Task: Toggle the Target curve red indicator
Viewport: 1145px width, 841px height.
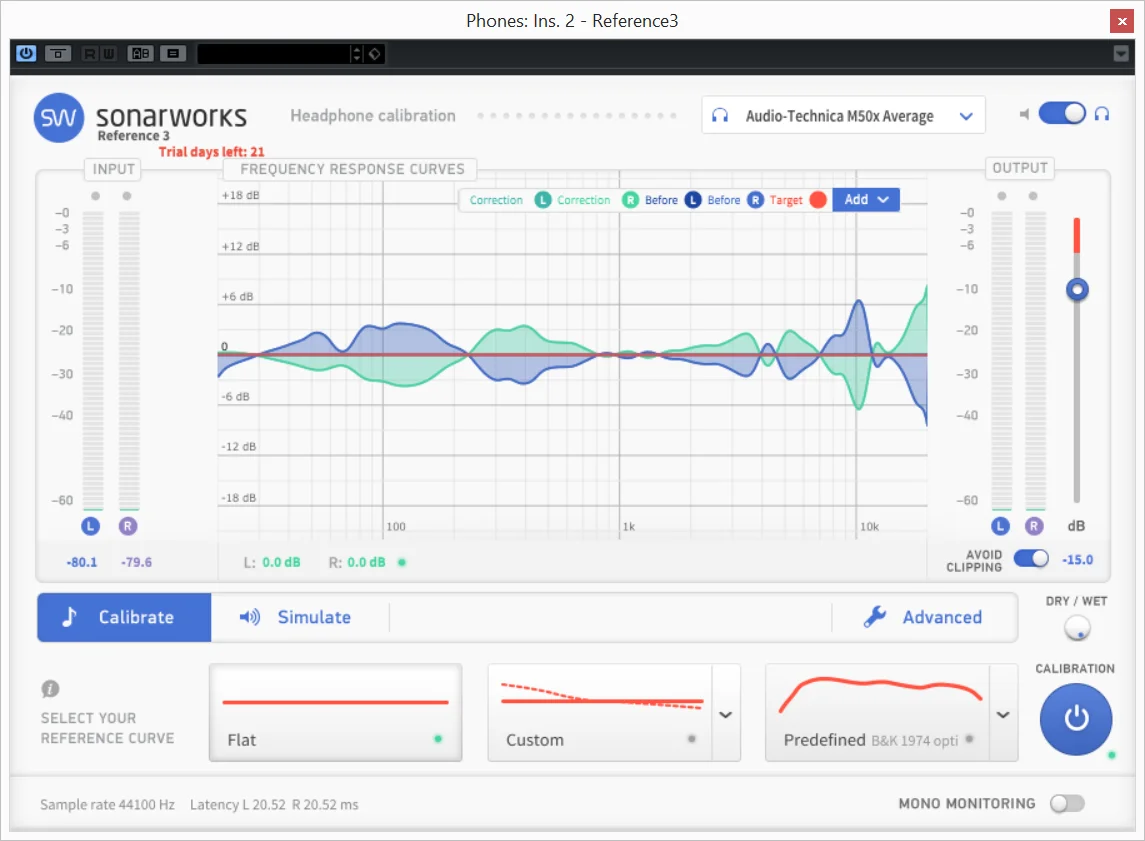Action: click(x=819, y=200)
